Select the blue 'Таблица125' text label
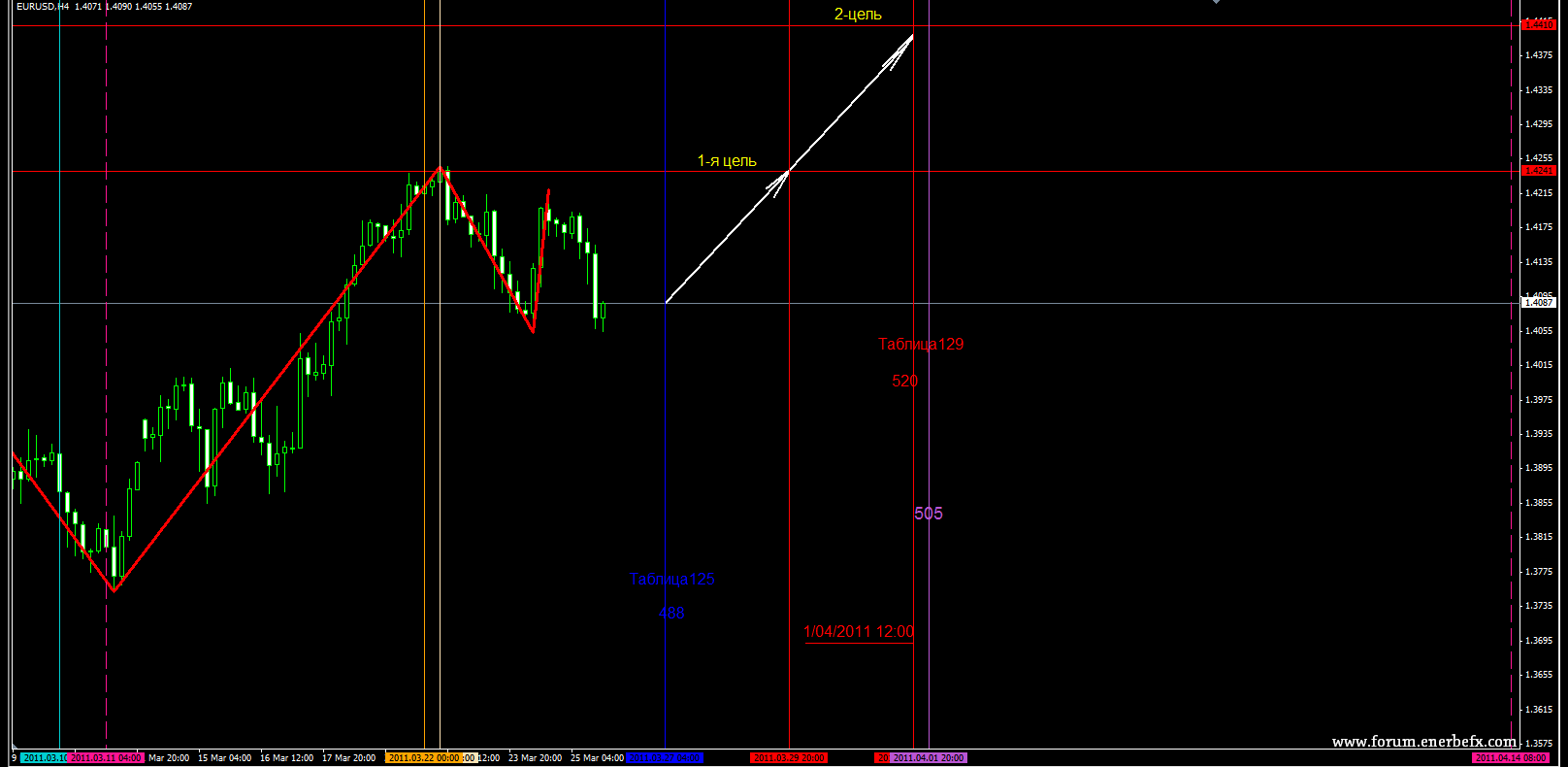This screenshot has height=767, width=1568. point(671,580)
